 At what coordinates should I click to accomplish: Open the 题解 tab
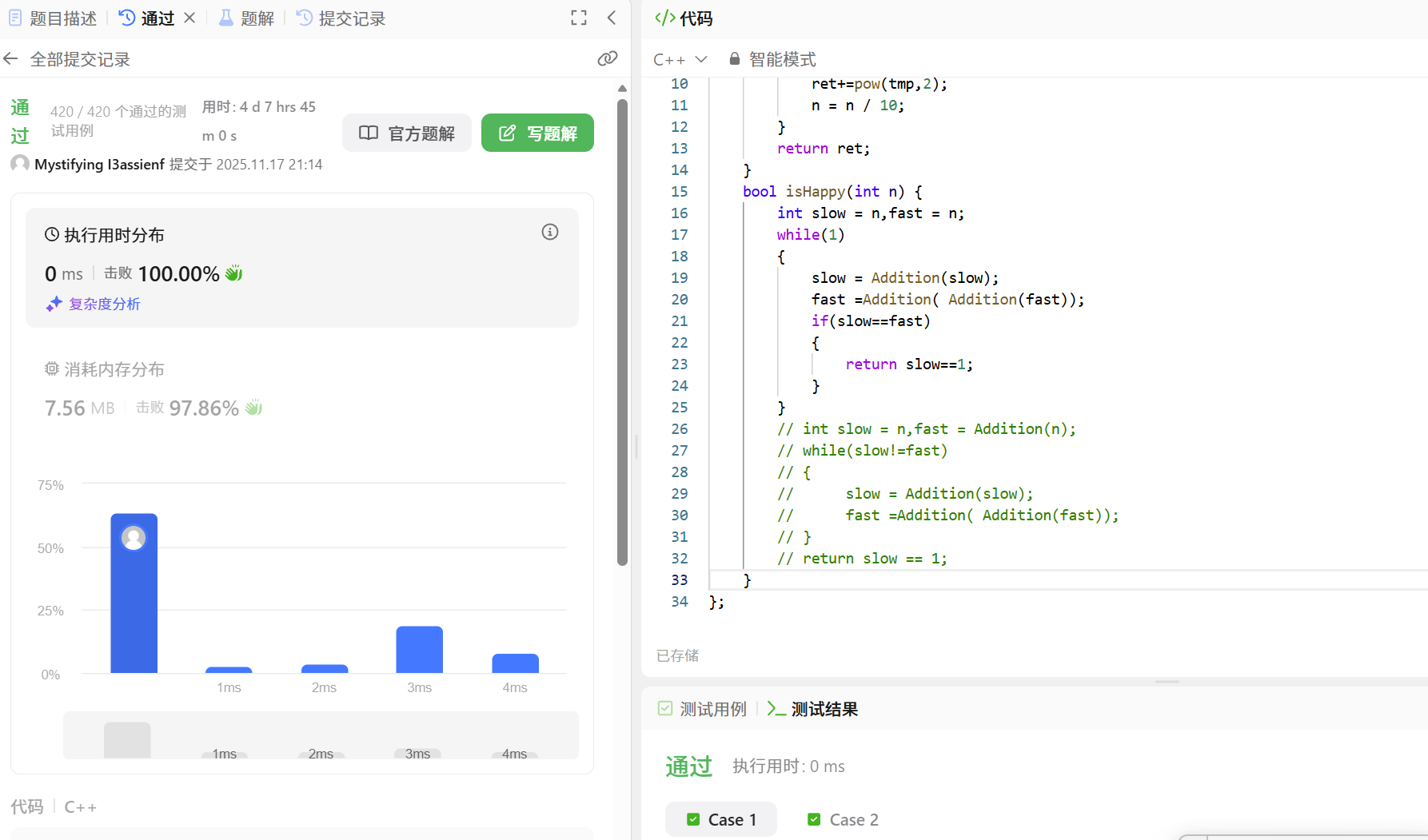pyautogui.click(x=247, y=18)
